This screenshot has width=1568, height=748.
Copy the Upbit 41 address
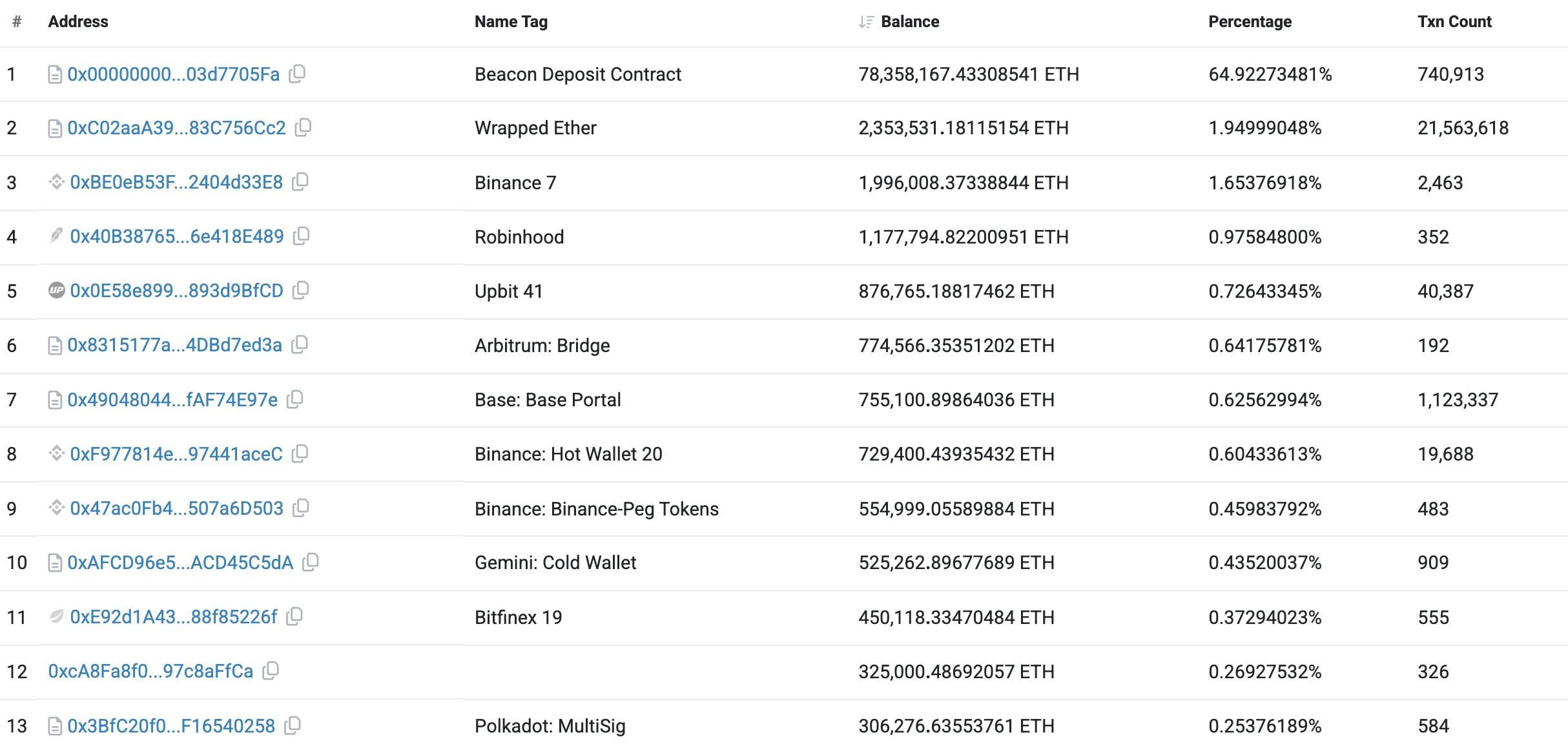tap(300, 290)
